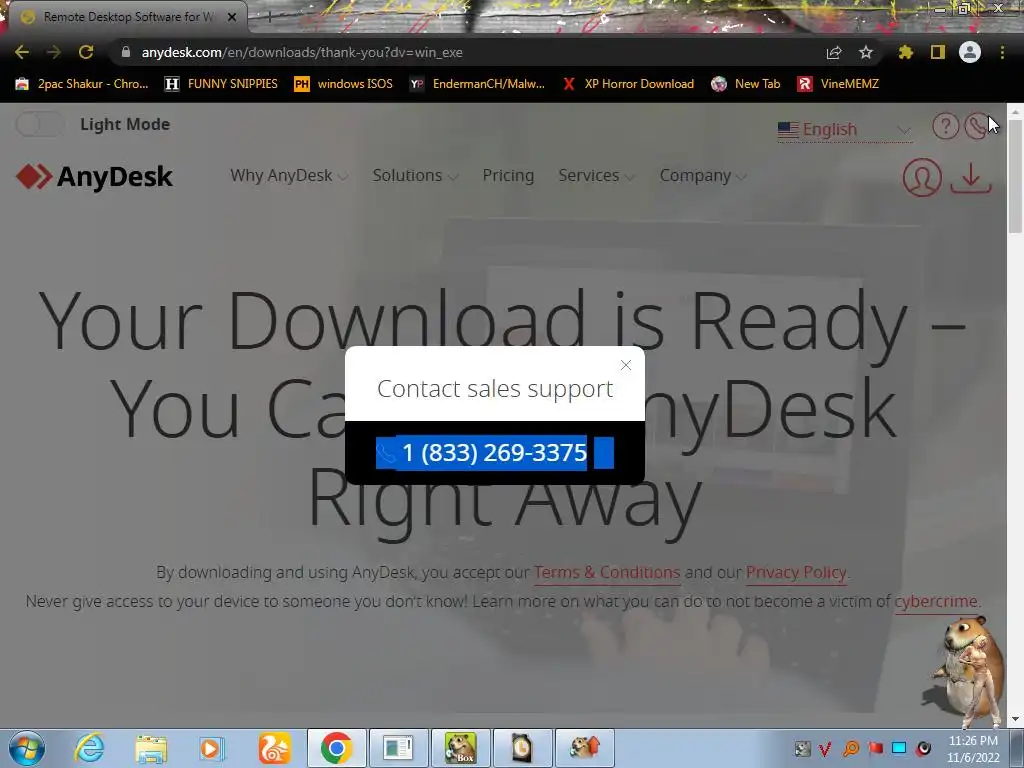Viewport: 1024px width, 768px height.
Task: Expand the Services menu
Action: [x=596, y=176]
